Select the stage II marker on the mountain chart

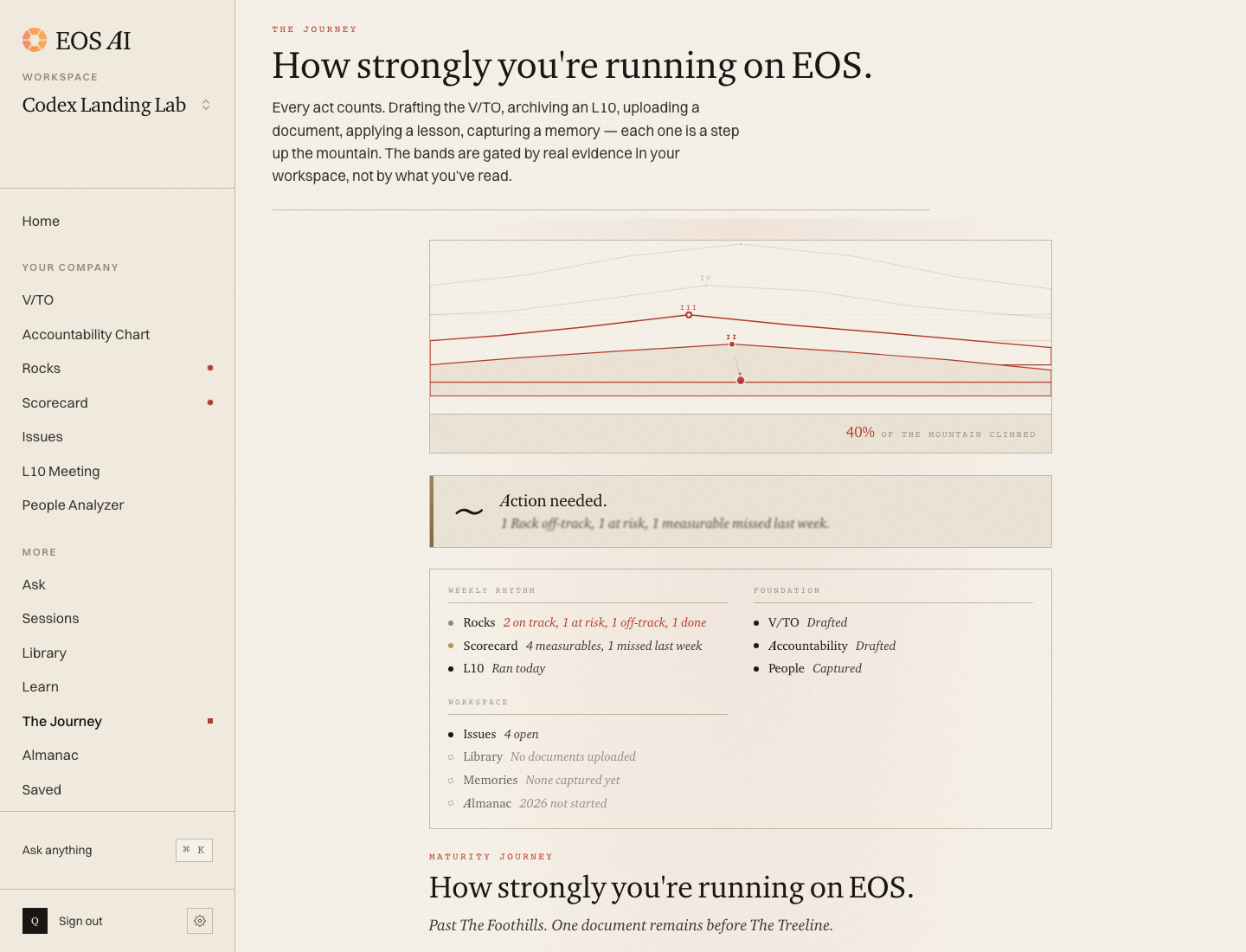(x=732, y=343)
